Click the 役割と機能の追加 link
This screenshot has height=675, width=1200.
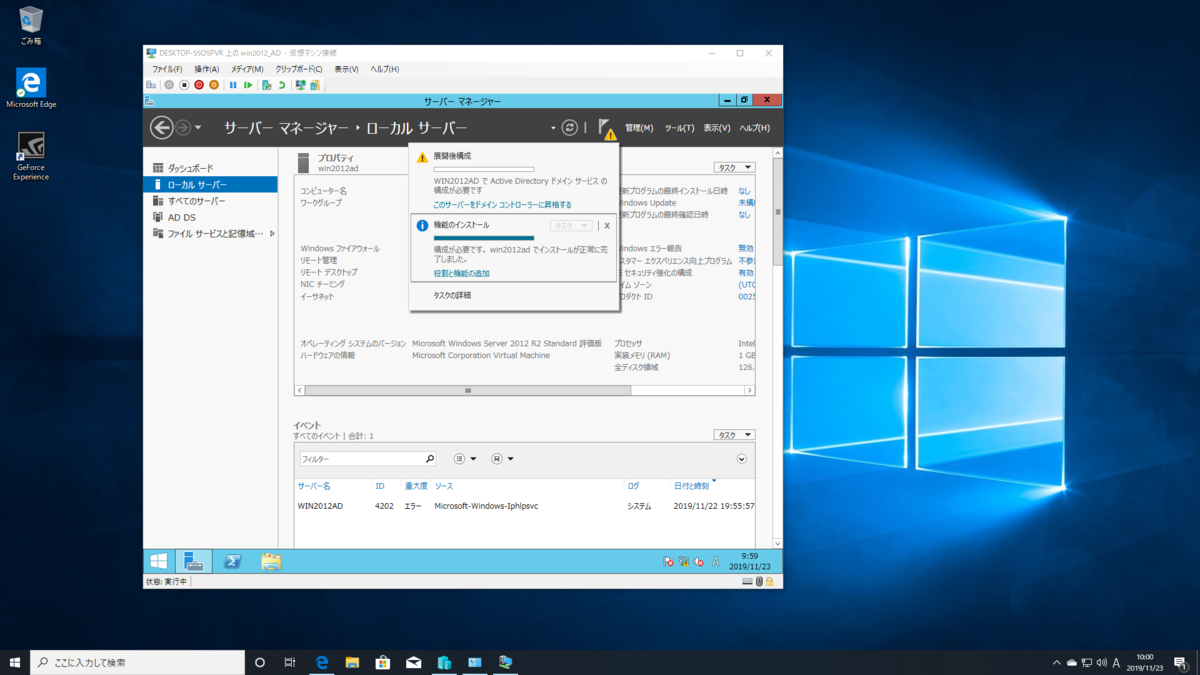[461, 274]
